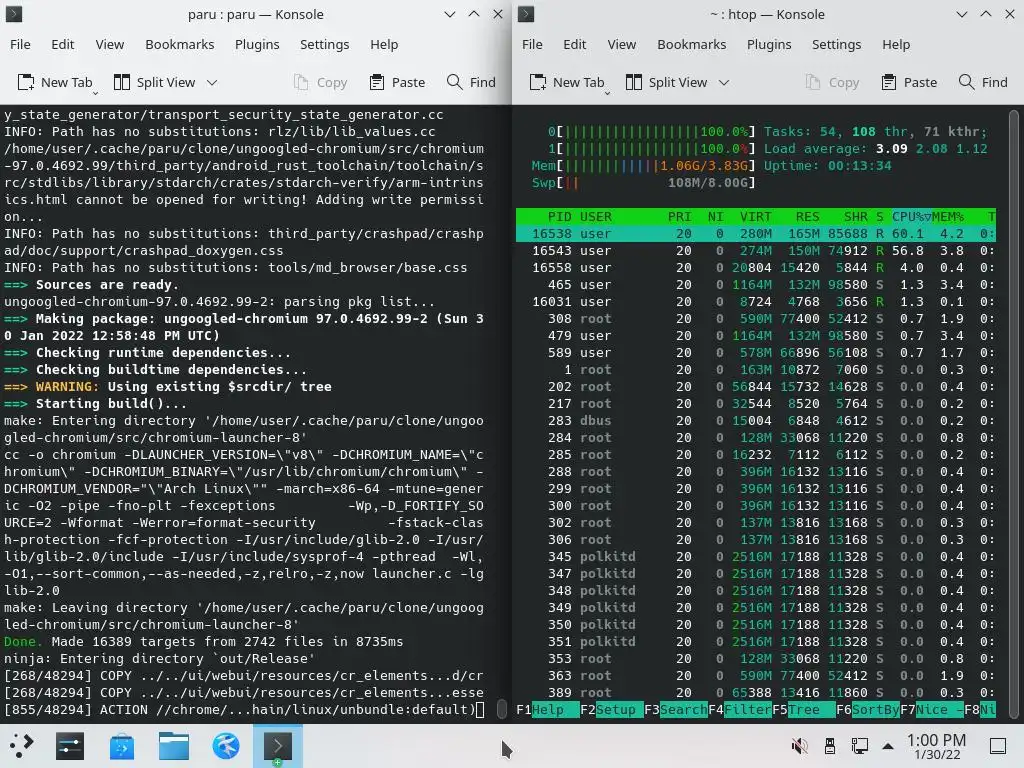This screenshot has height=768, width=1024.
Task: Click F1 Help in htop footer
Action: (x=548, y=710)
